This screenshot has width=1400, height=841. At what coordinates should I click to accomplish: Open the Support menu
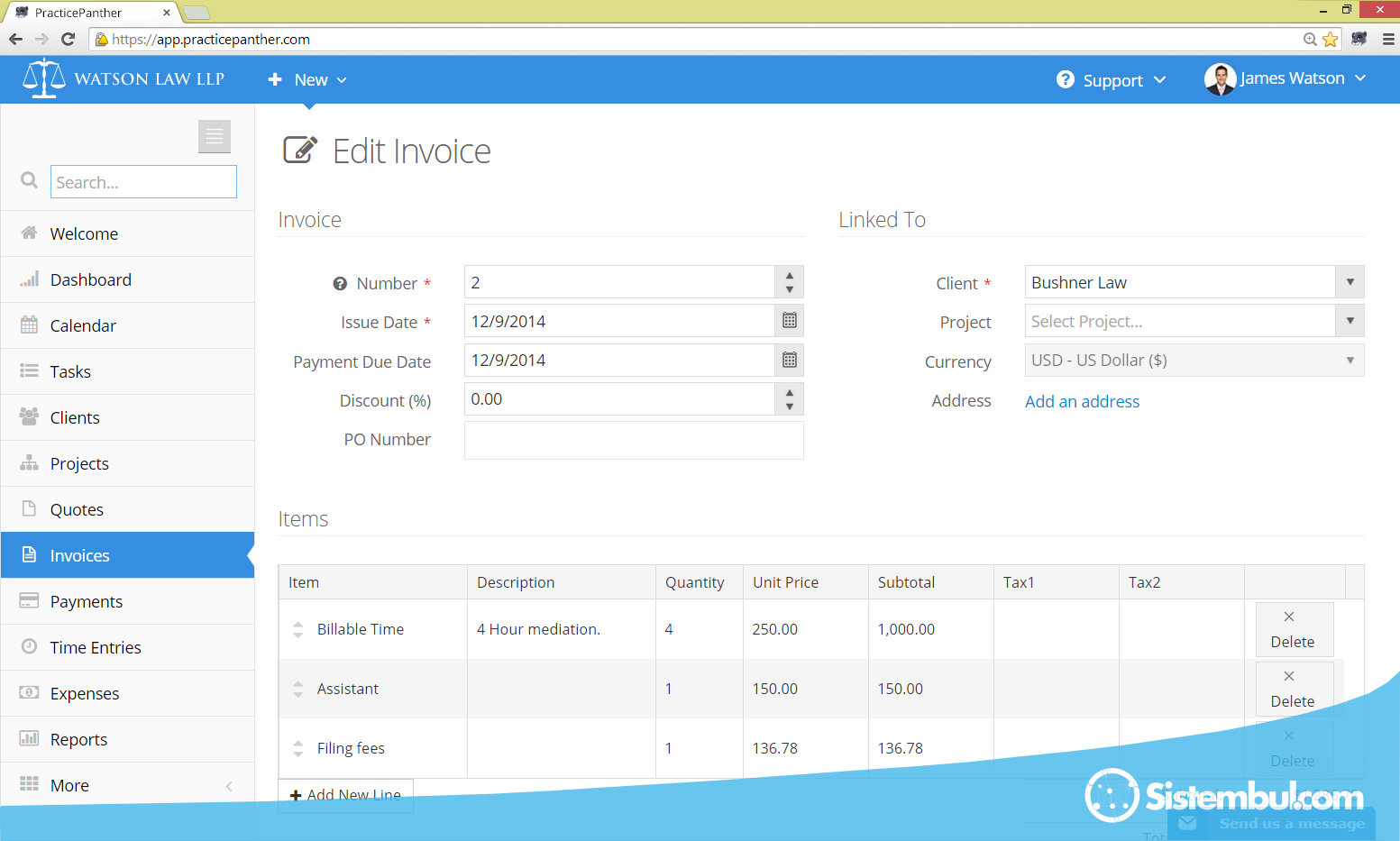[x=1112, y=80]
